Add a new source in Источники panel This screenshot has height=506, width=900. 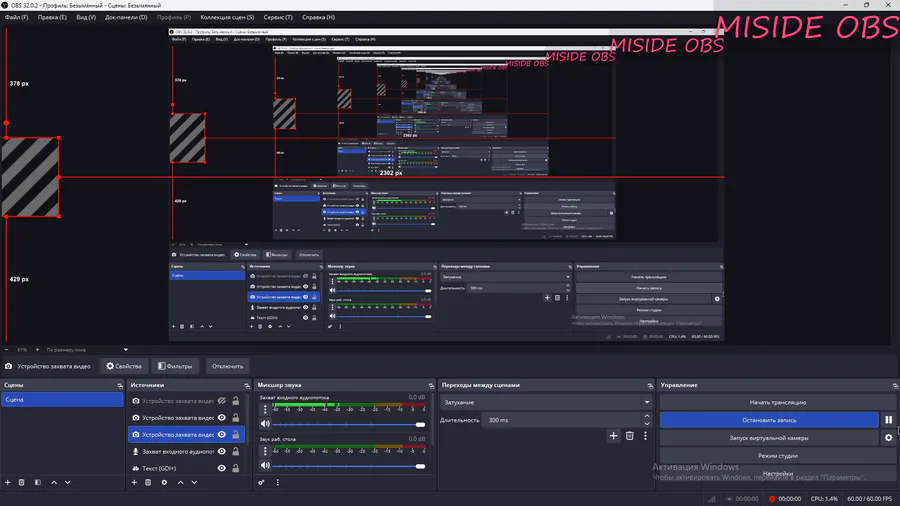[134, 482]
